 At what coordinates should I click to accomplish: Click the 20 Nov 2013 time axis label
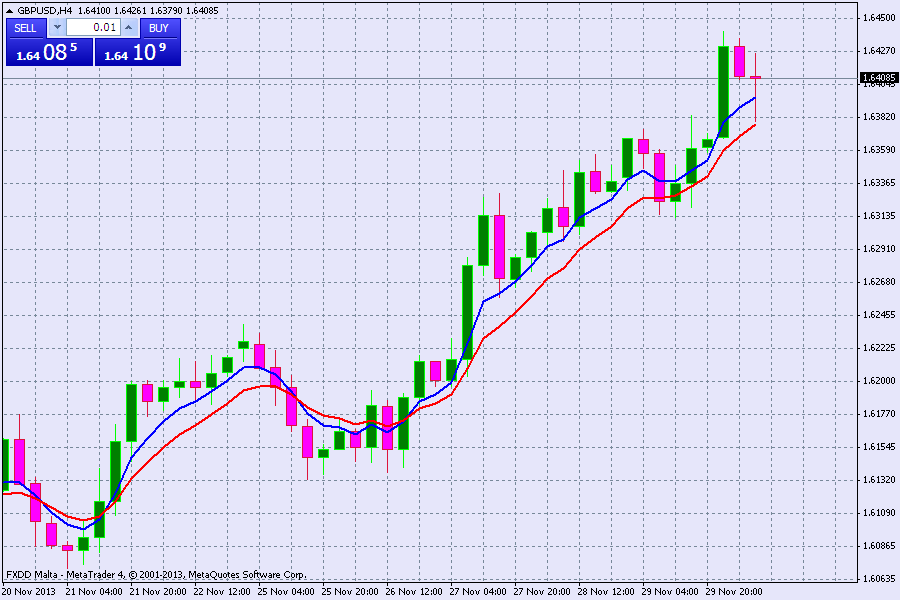[30, 591]
